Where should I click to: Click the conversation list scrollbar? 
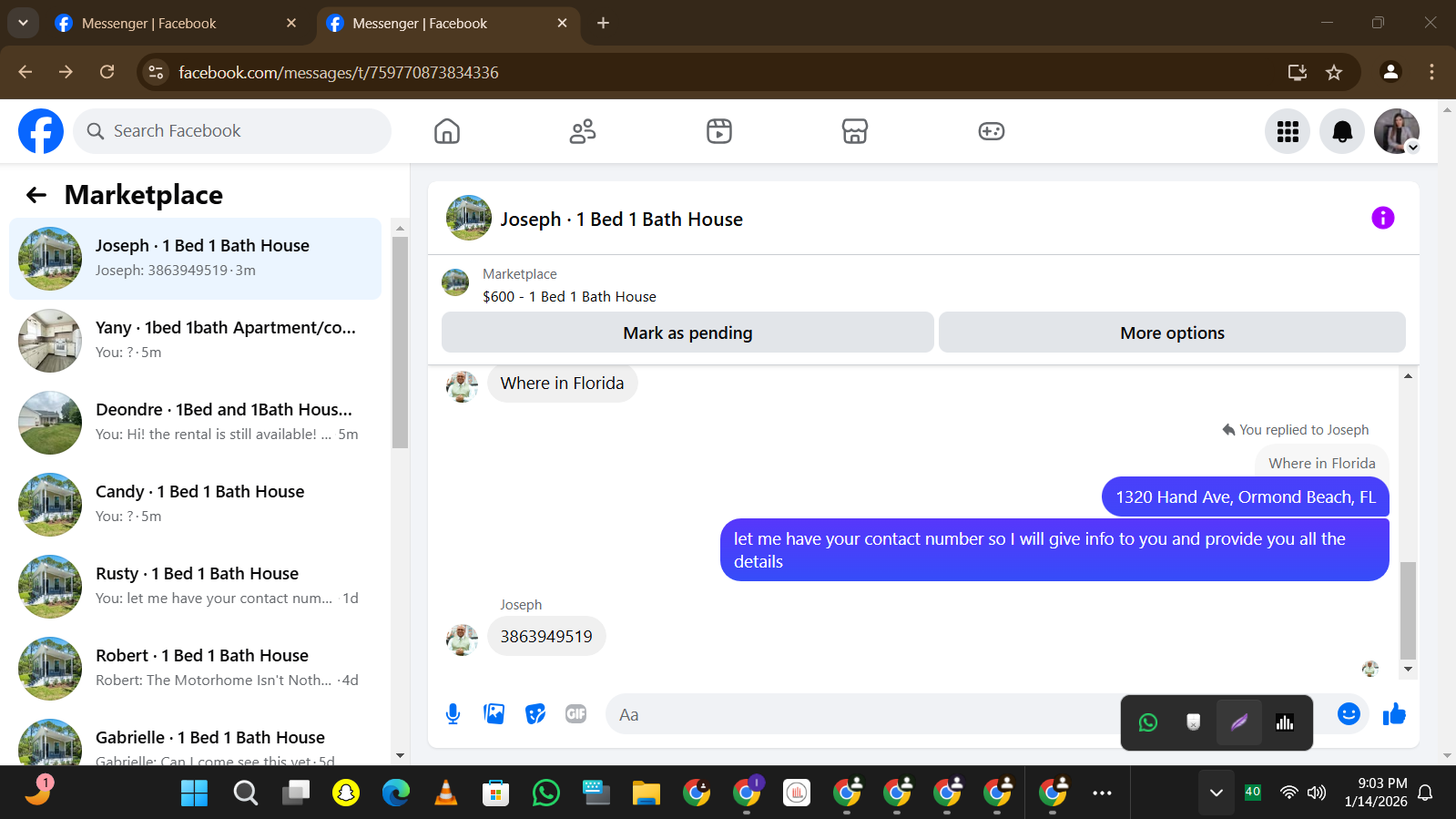(400, 343)
